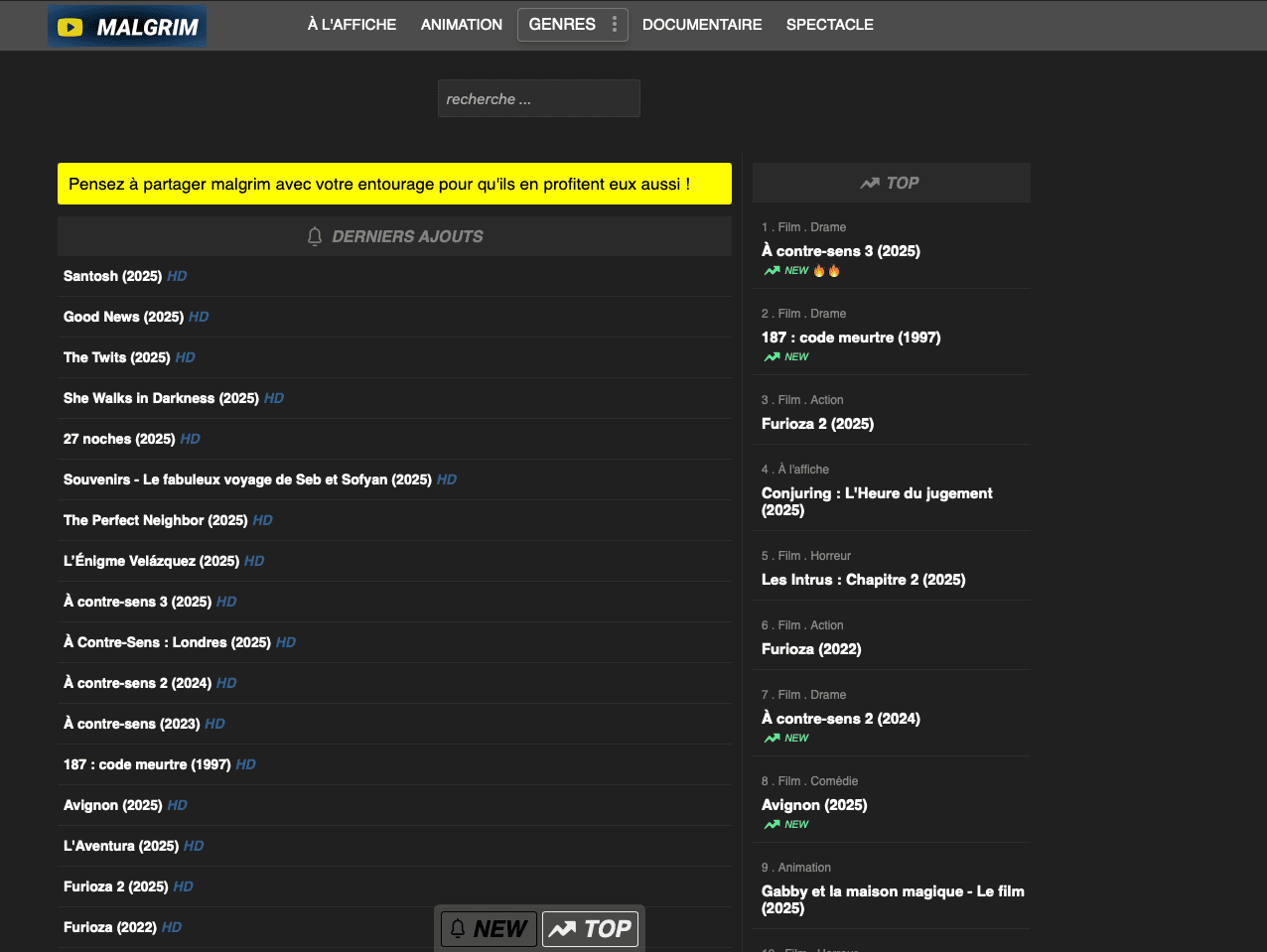Viewport: 1267px width, 952px height.
Task: Click the fire icons under À contre-sens 3
Action: pos(826,271)
